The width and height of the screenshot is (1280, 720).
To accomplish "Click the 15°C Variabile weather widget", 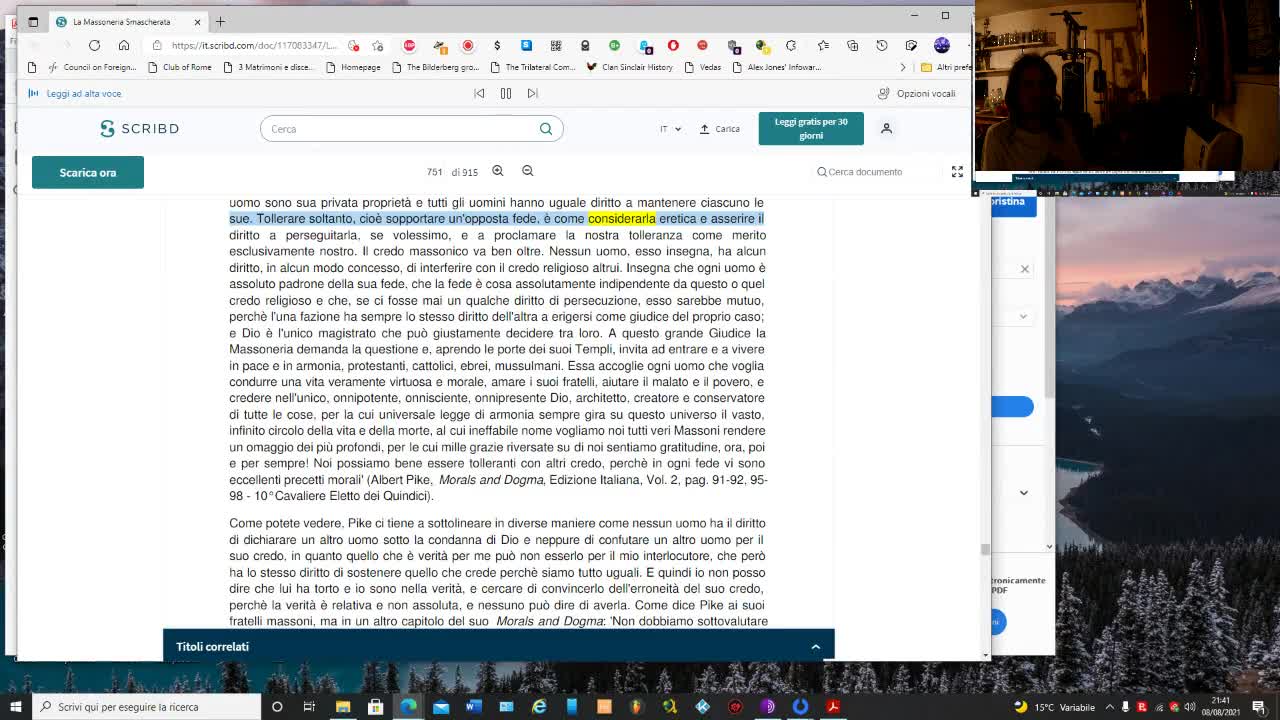I will point(1054,707).
